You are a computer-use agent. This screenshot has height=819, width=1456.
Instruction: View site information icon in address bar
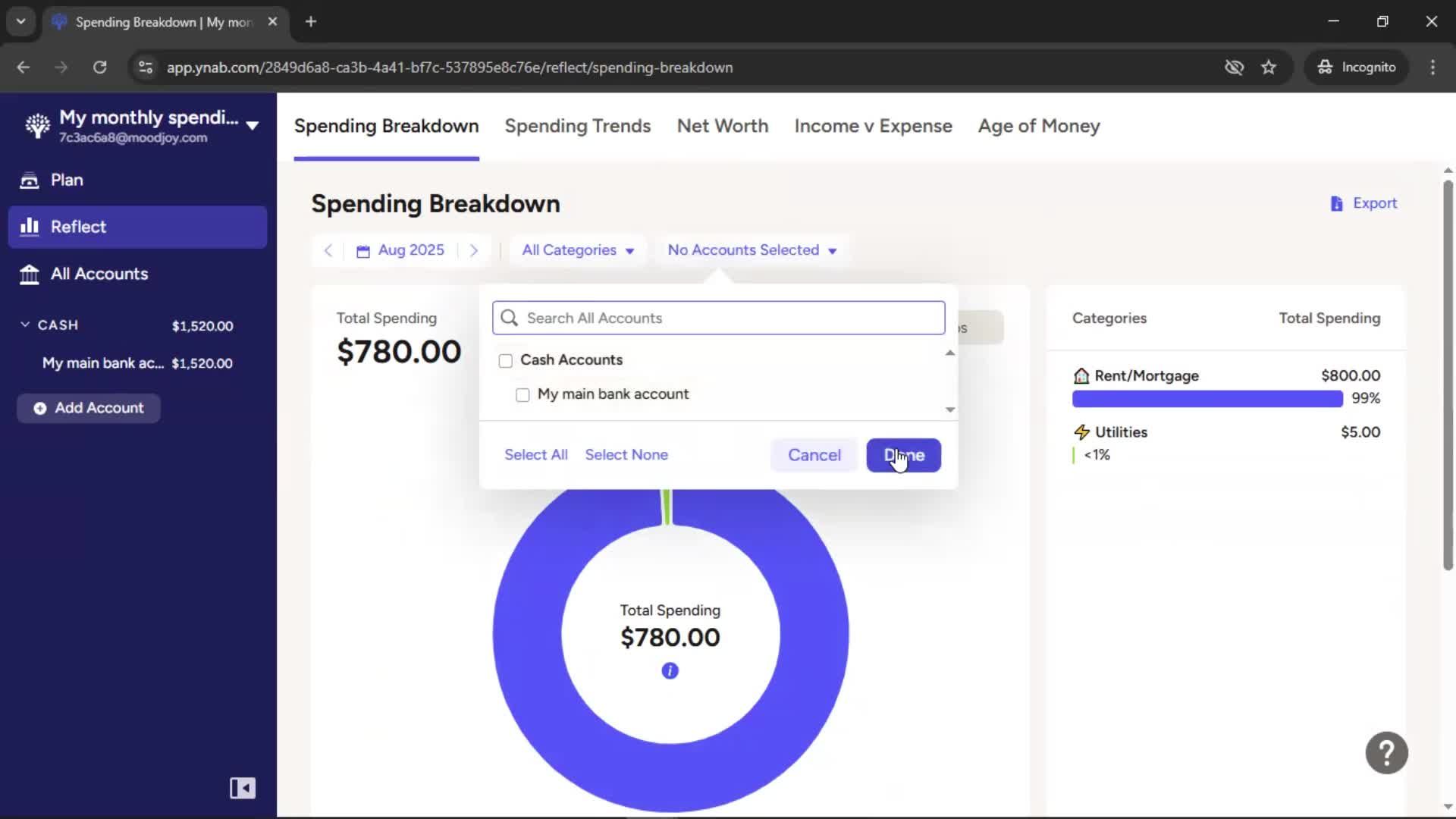(146, 67)
